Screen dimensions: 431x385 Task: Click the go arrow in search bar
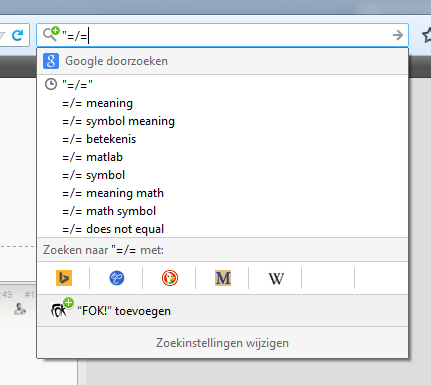[398, 35]
